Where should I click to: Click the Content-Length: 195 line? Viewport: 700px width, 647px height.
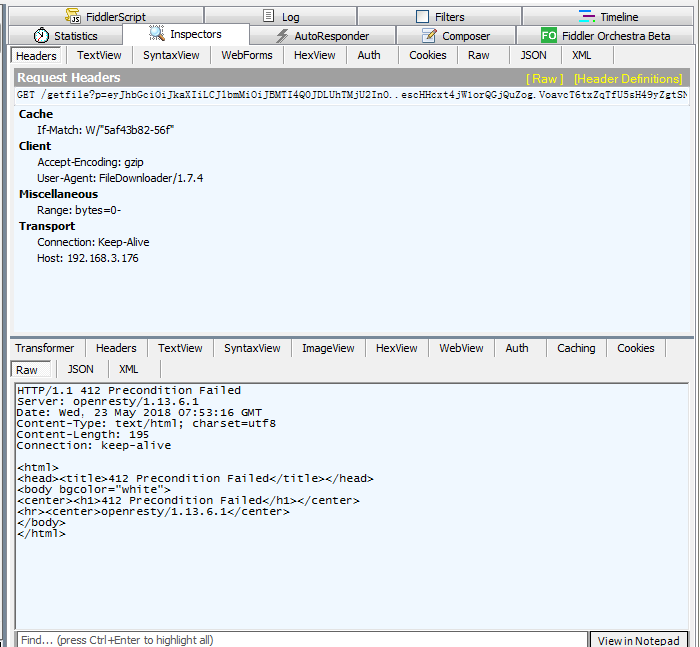83,434
